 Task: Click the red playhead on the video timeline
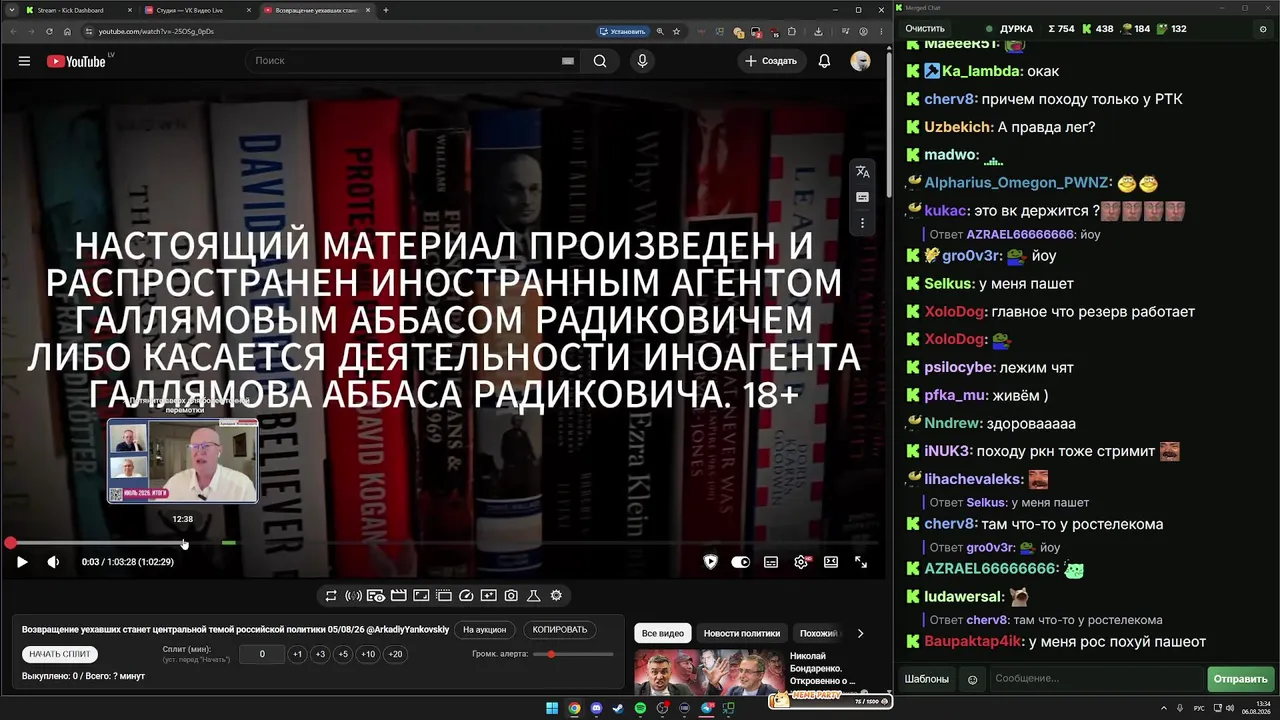[10, 543]
